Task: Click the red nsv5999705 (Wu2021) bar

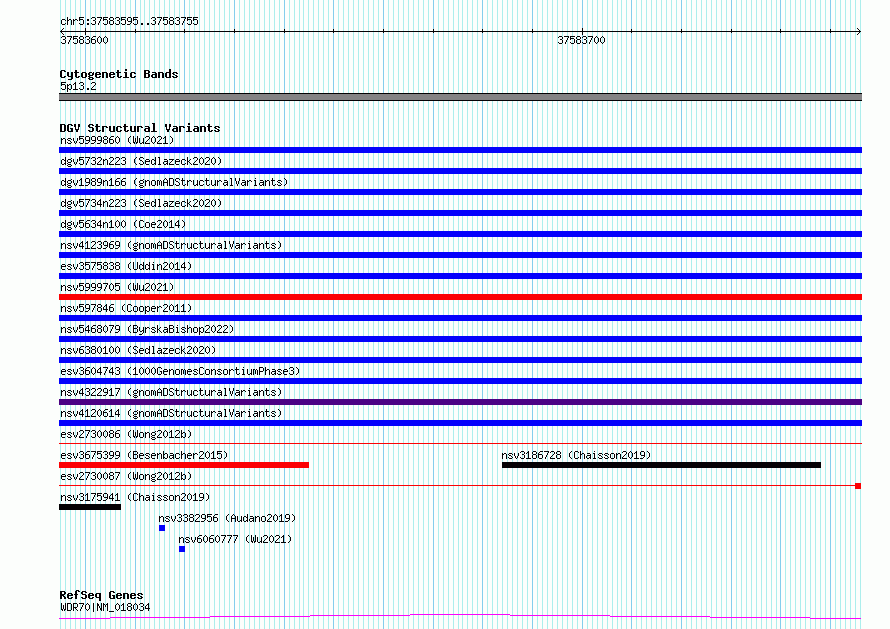Action: coord(460,297)
